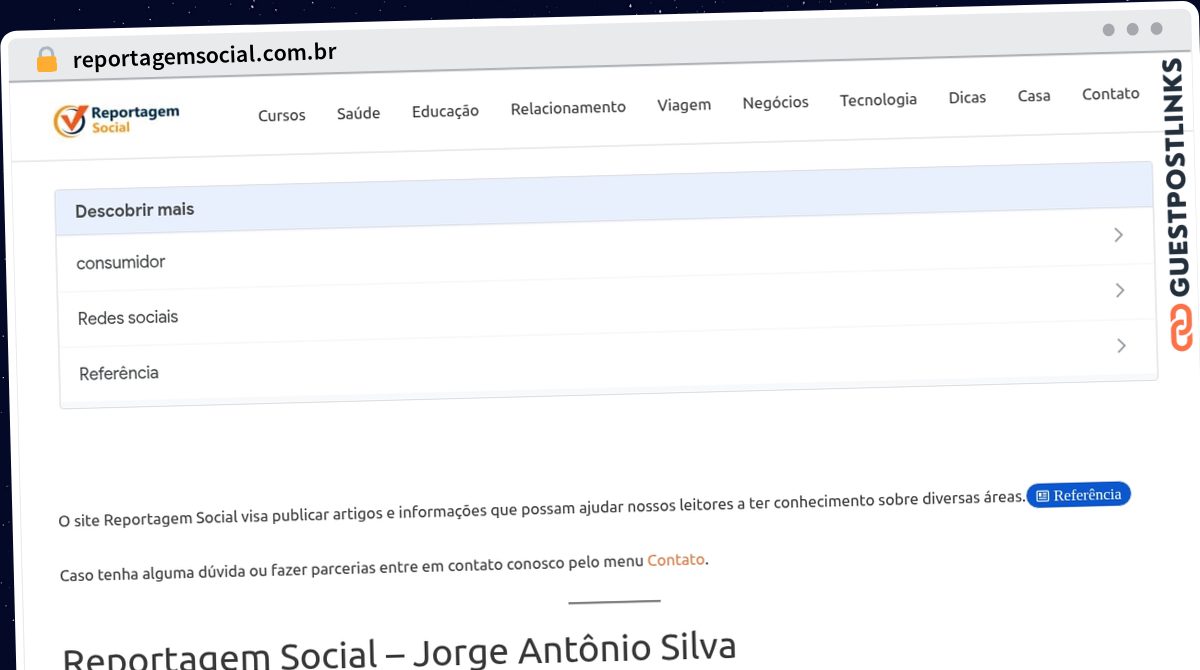The height and width of the screenshot is (670, 1200).
Task: Select the consumidor suggestion text
Action: pyautogui.click(x=121, y=262)
